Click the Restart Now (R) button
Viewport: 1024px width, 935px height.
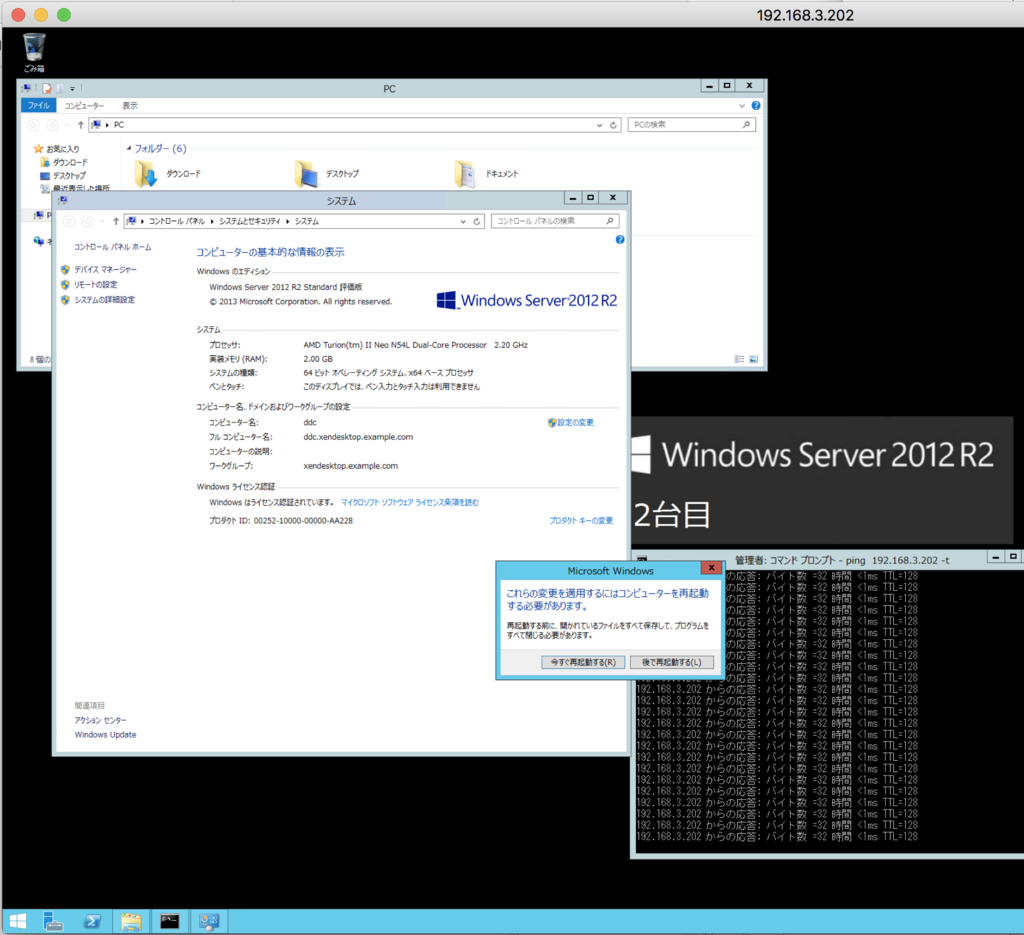pos(583,662)
